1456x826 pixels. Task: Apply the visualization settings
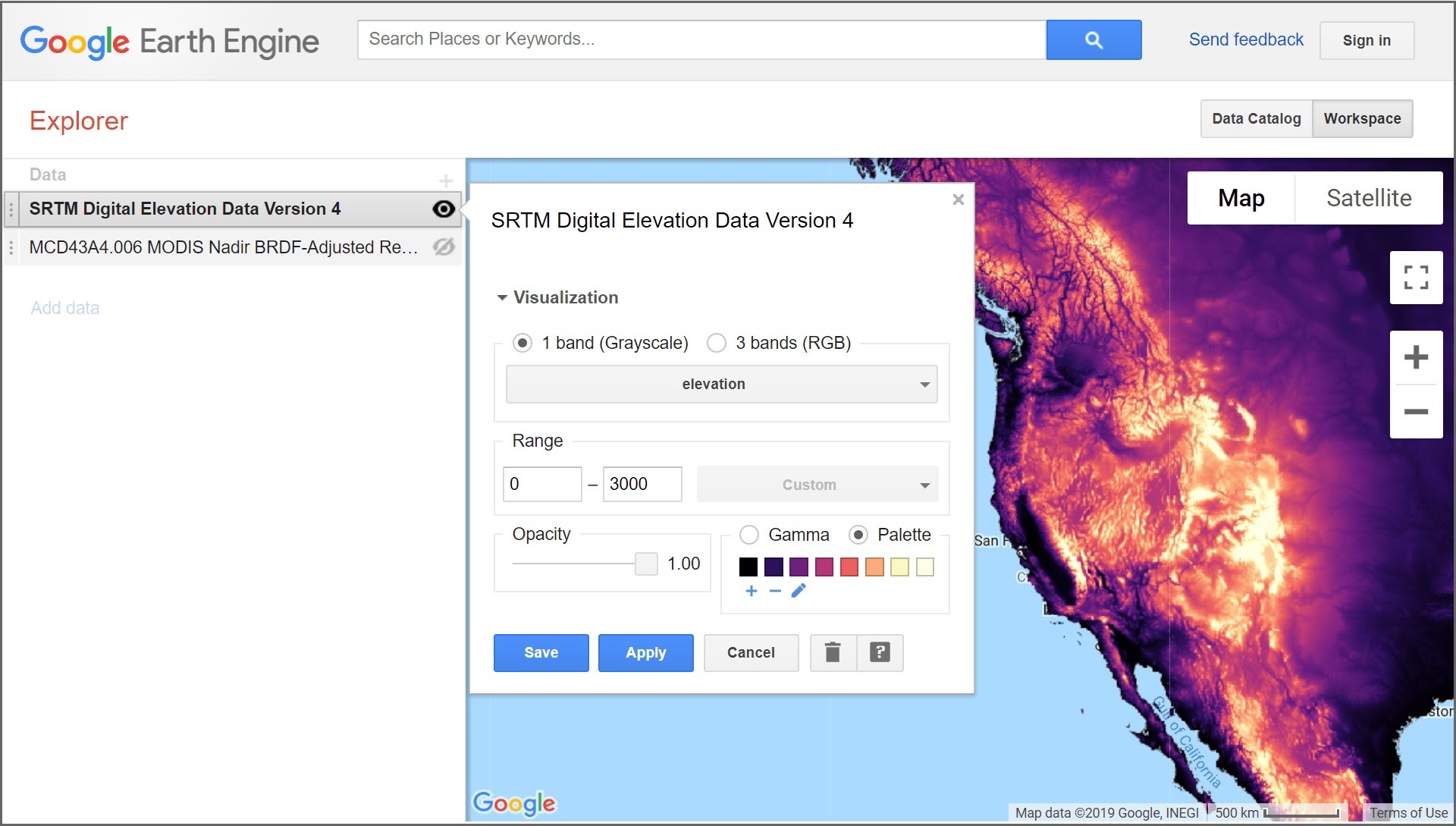[x=645, y=652]
